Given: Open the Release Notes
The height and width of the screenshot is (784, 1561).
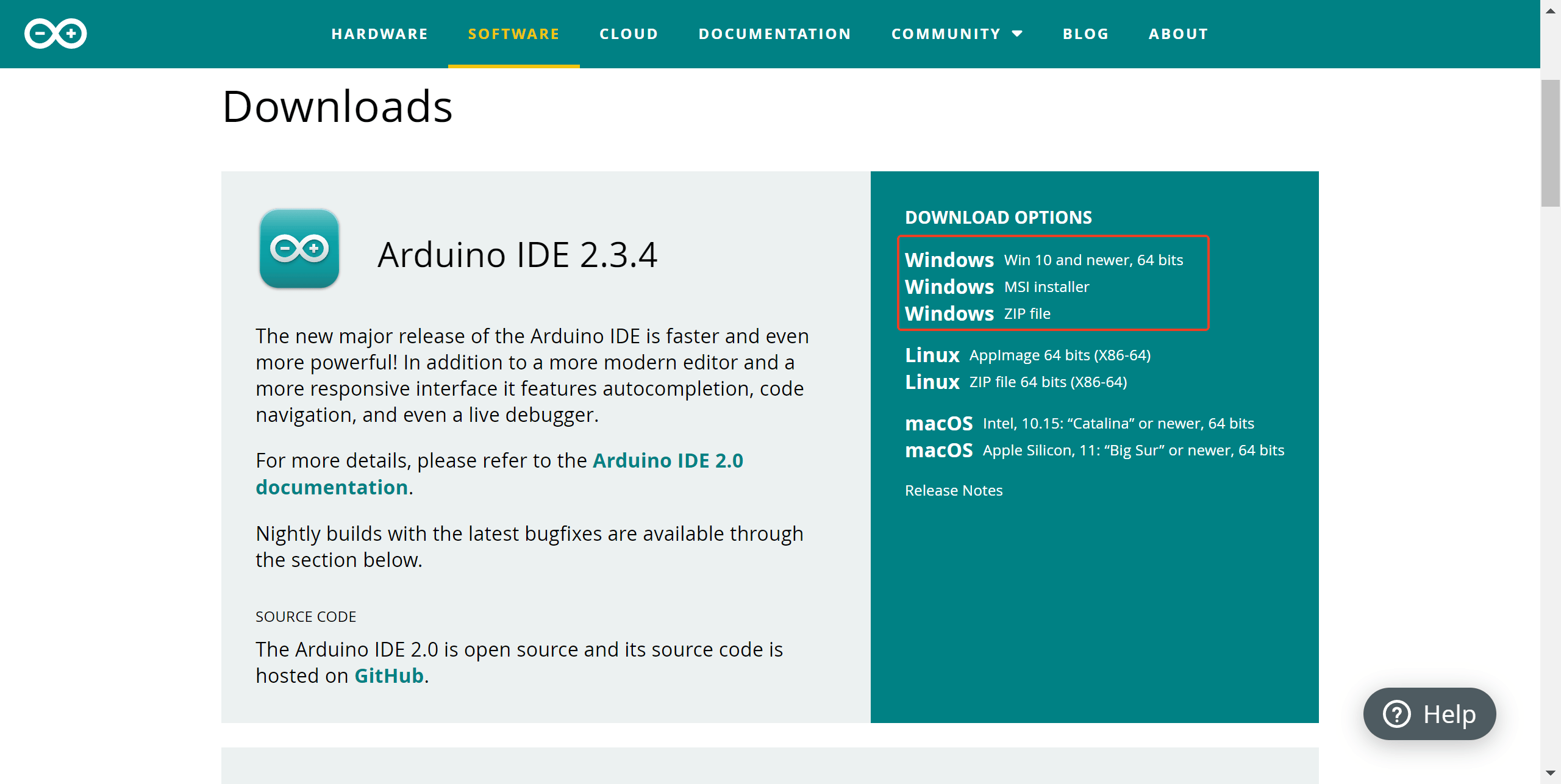Looking at the screenshot, I should 953,490.
